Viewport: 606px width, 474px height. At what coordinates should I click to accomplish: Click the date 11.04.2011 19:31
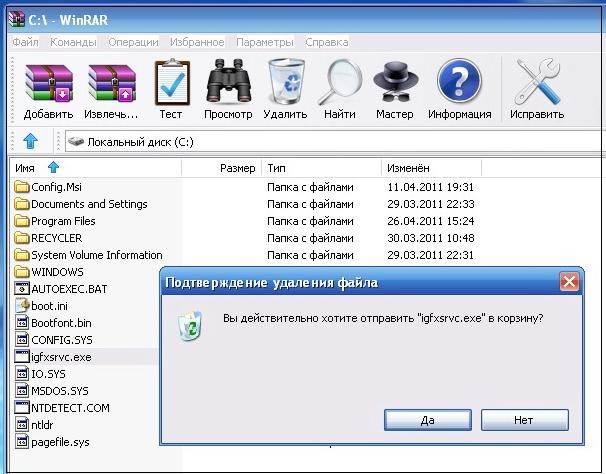[431, 187]
